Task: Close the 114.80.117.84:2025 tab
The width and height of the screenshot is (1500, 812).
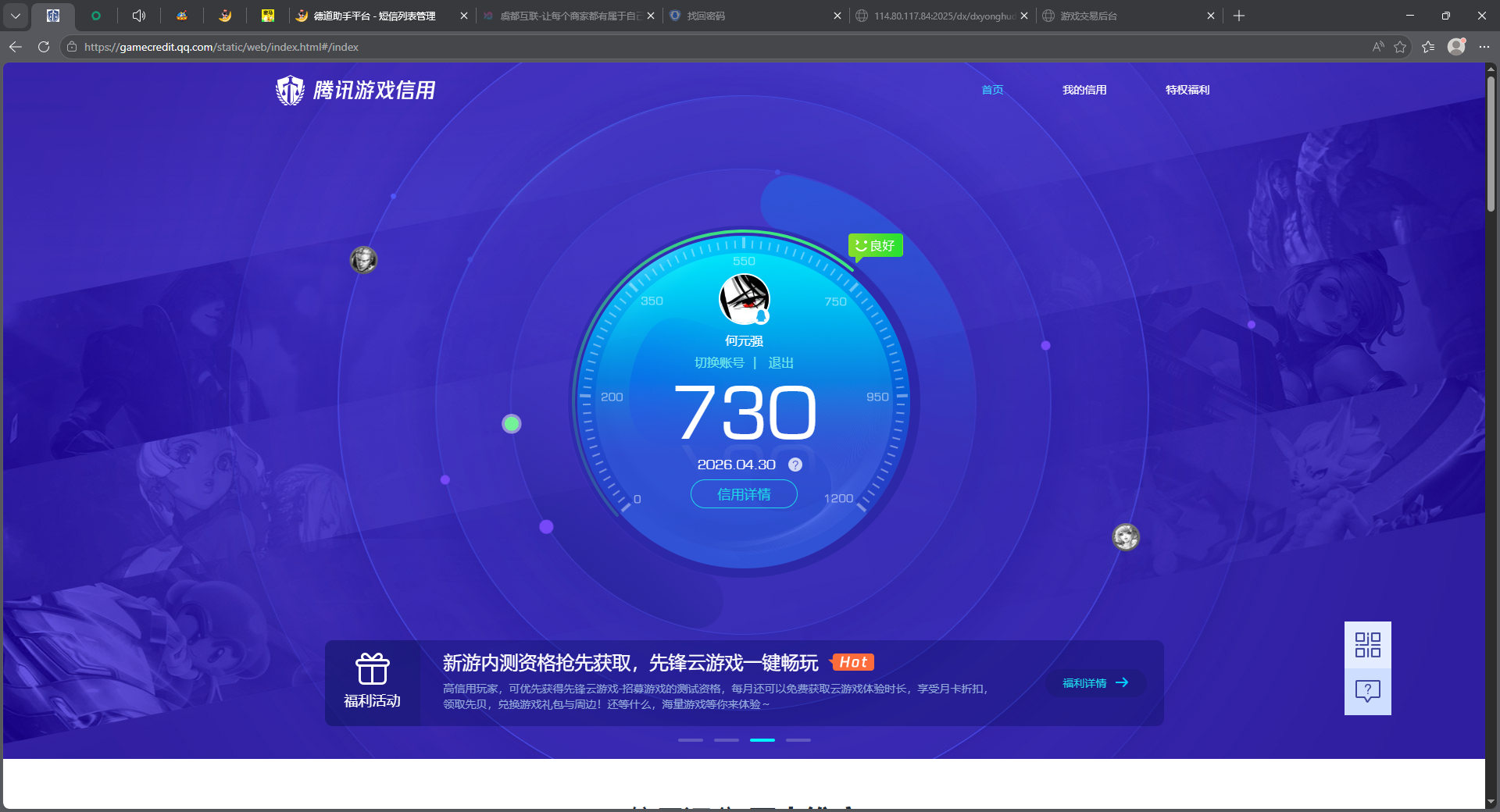Action: [1024, 16]
